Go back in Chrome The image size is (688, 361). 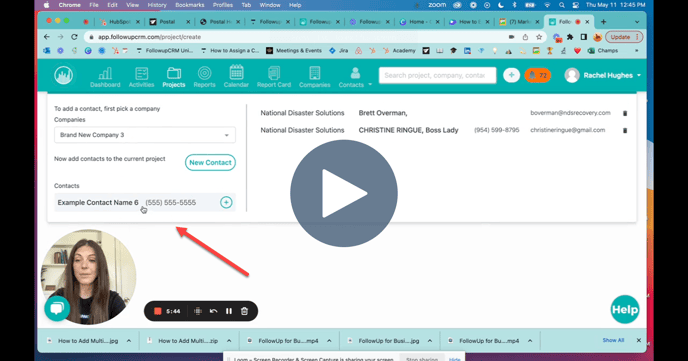[47, 37]
